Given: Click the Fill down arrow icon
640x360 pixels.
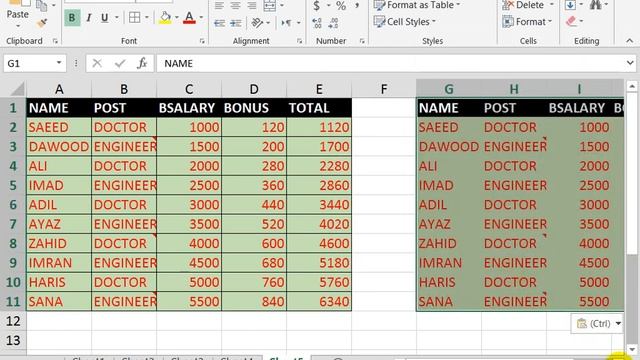Looking at the screenshot, I should point(571,5).
